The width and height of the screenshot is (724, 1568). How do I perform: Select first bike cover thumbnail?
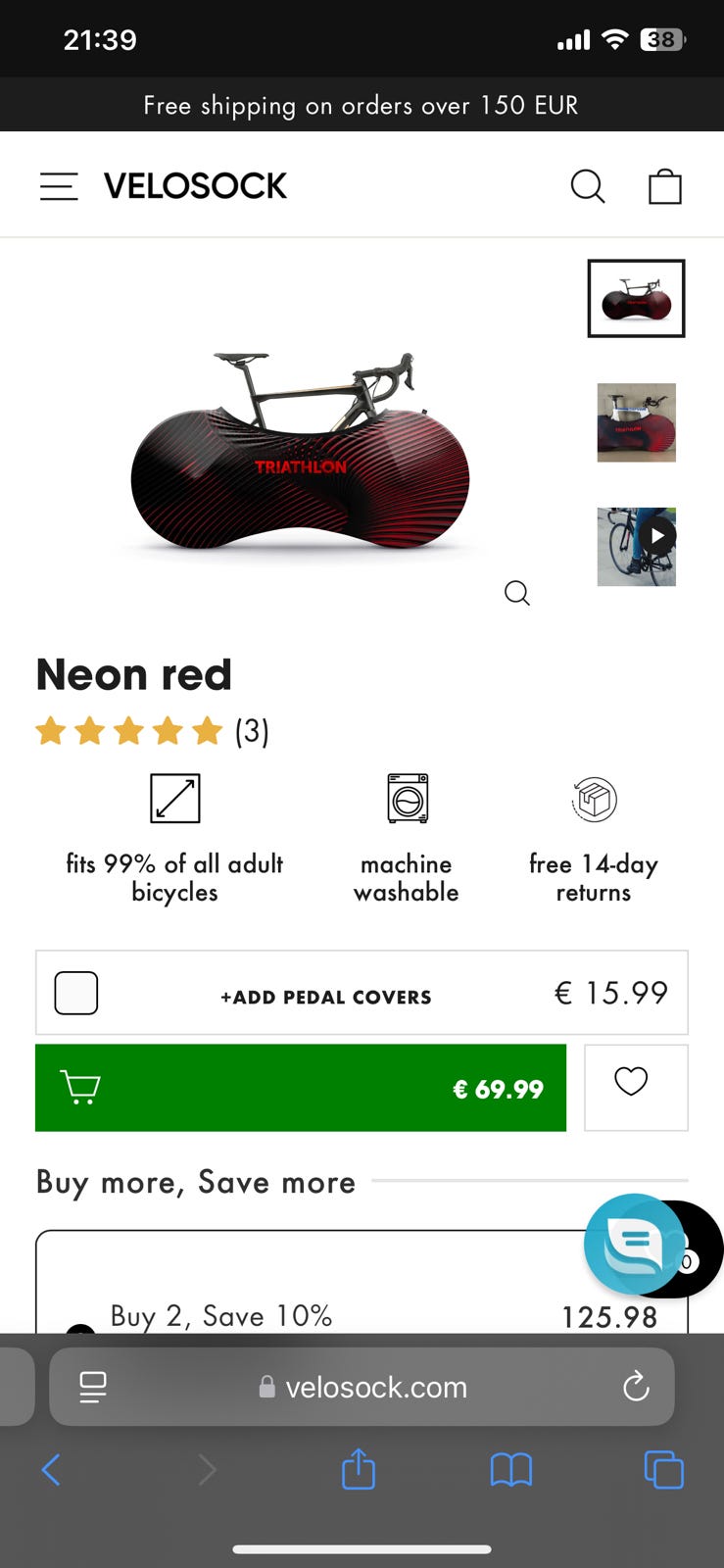(636, 298)
